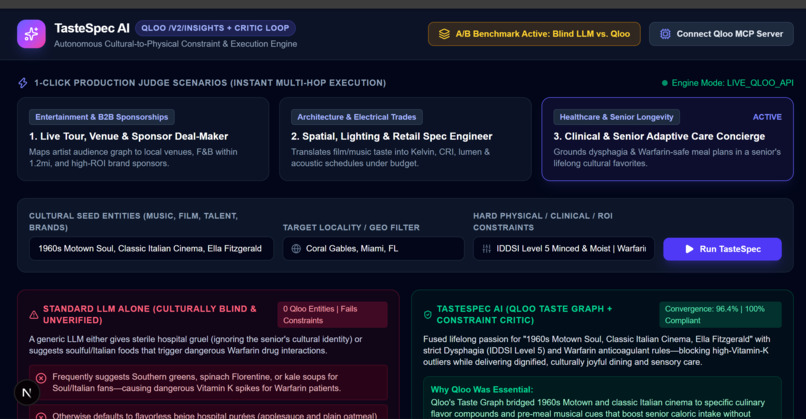
Task: Click the play icon on Run TasteSpec
Action: (x=689, y=249)
